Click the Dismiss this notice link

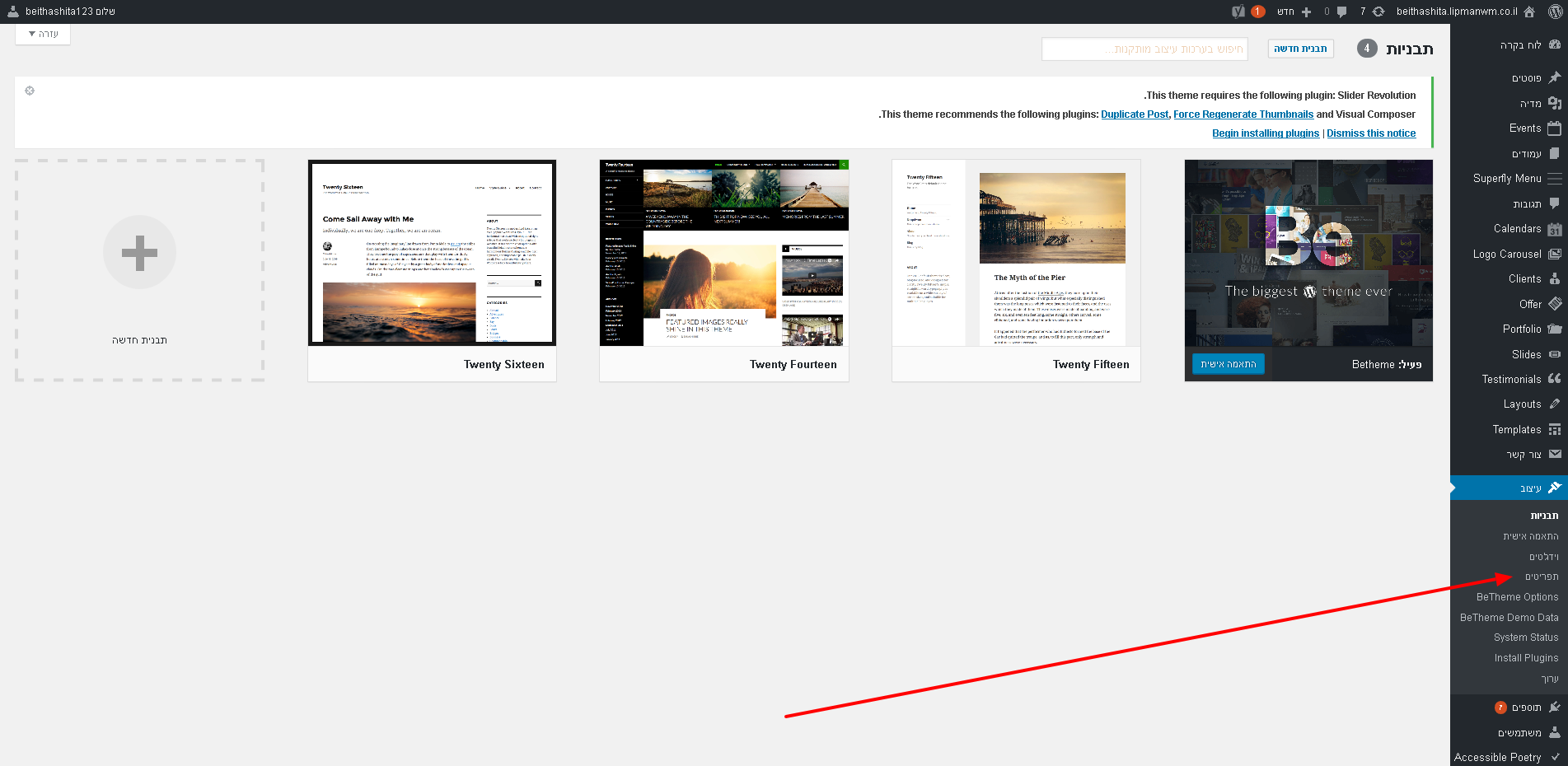coord(1371,133)
